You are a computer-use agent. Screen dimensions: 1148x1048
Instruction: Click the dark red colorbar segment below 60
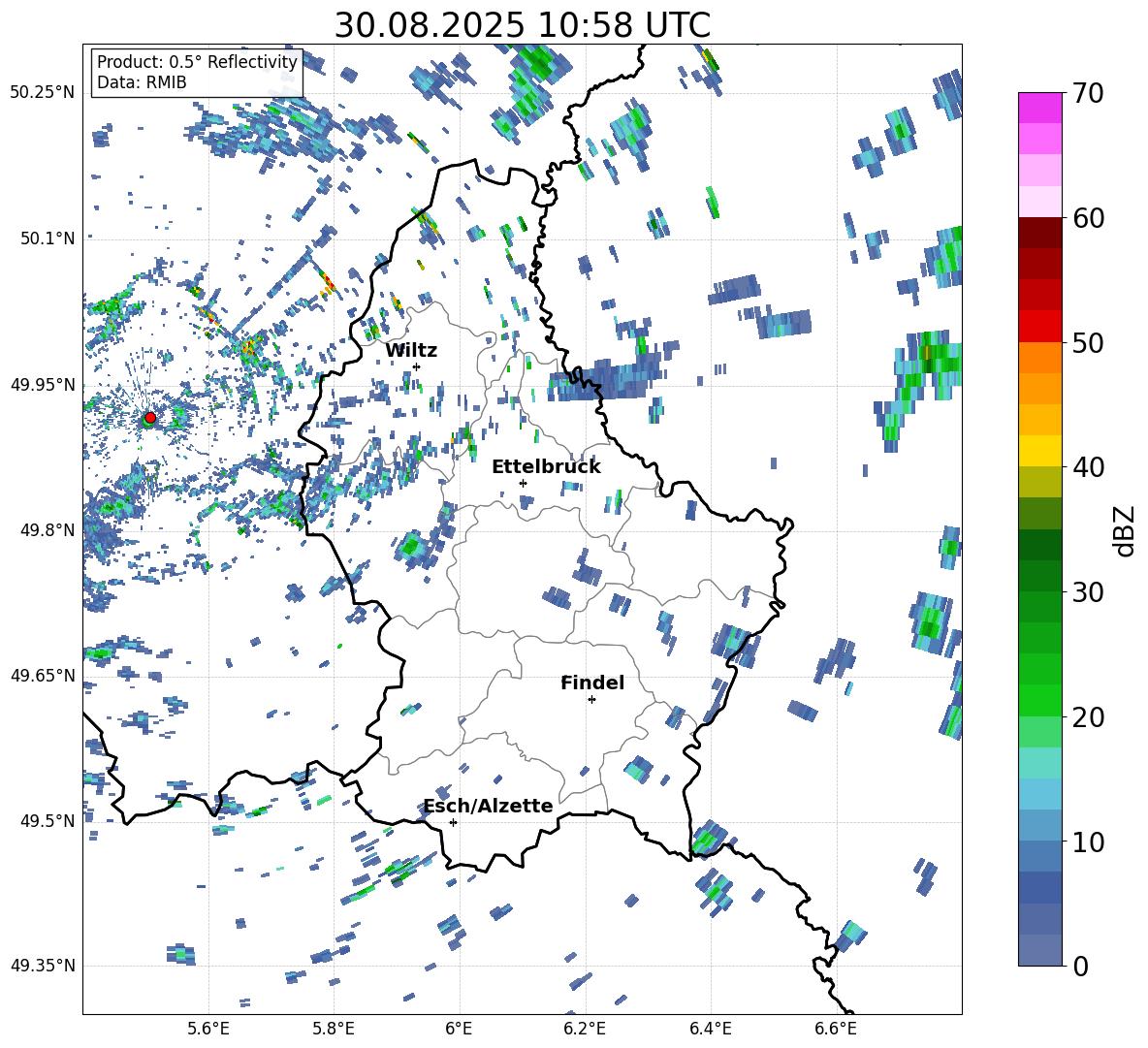(x=1039, y=233)
